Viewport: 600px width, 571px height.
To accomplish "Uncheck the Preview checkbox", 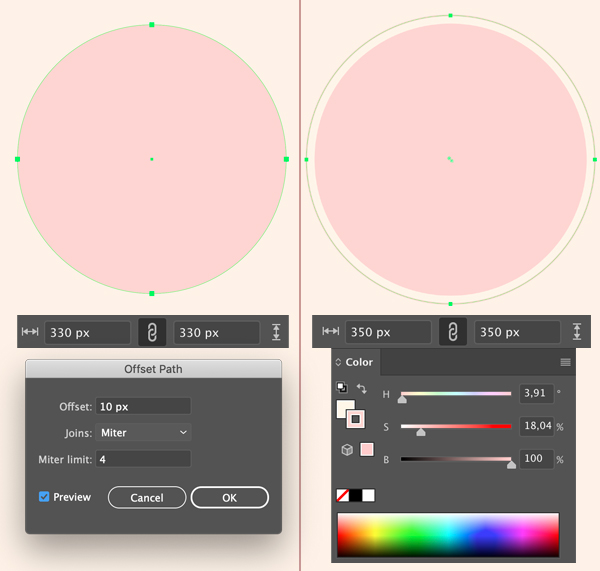I will click(44, 497).
